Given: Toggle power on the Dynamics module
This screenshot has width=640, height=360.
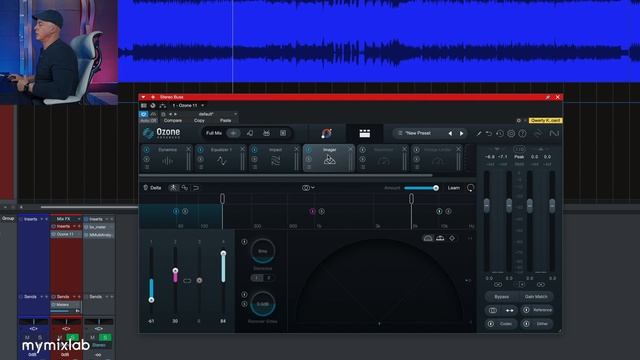Looking at the screenshot, I should point(147,150).
